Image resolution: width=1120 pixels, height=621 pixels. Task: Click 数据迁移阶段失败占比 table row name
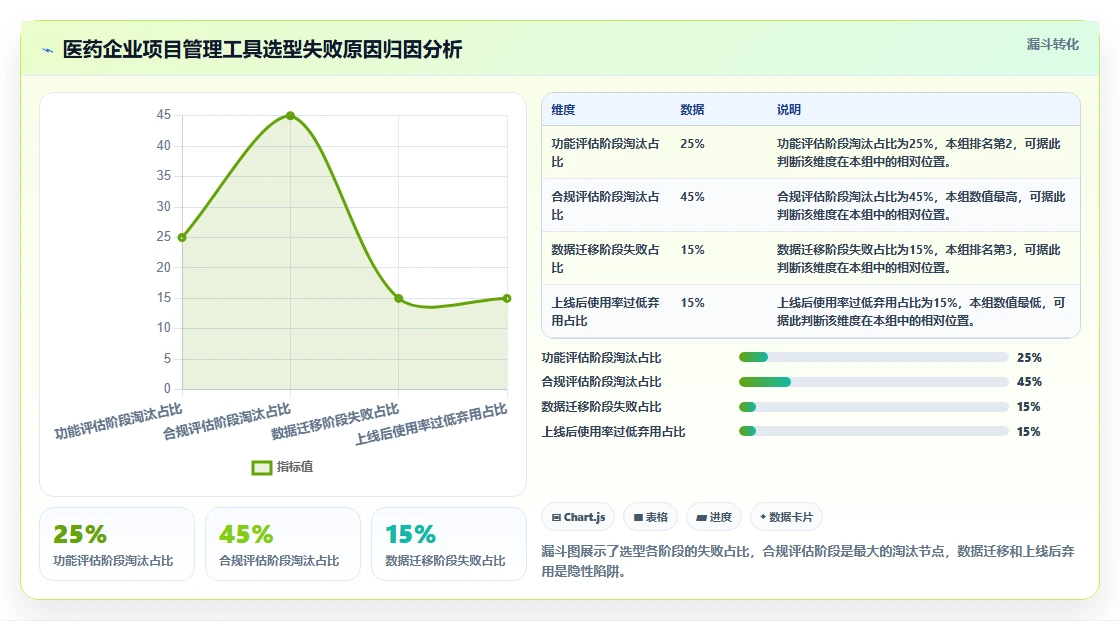coord(606,258)
